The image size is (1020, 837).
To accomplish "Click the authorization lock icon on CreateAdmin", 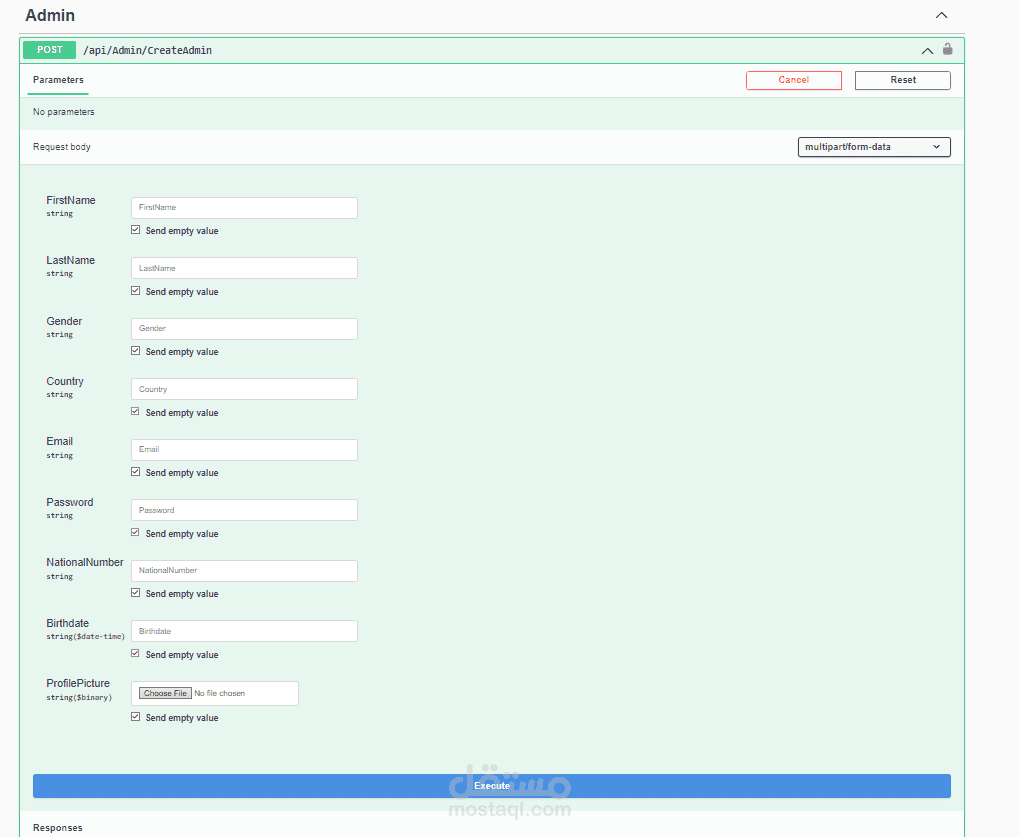I will [x=948, y=49].
